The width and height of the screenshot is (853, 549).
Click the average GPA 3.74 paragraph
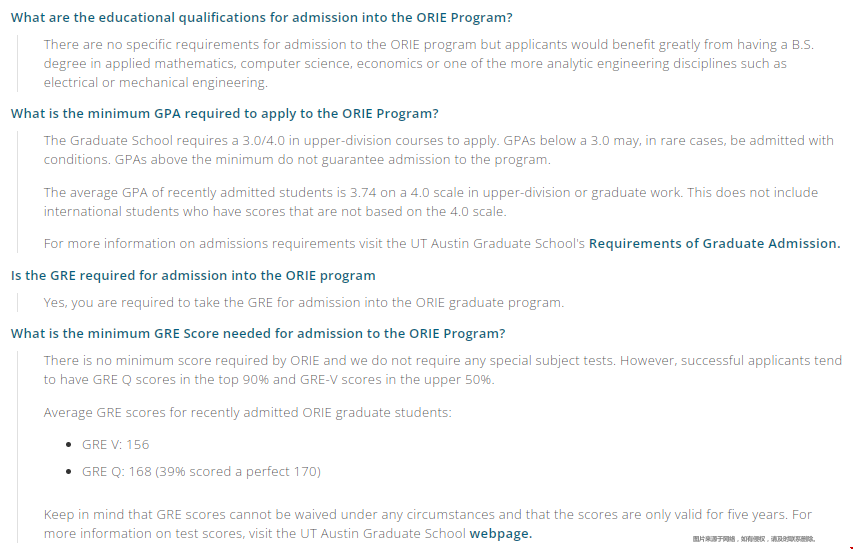coord(431,201)
